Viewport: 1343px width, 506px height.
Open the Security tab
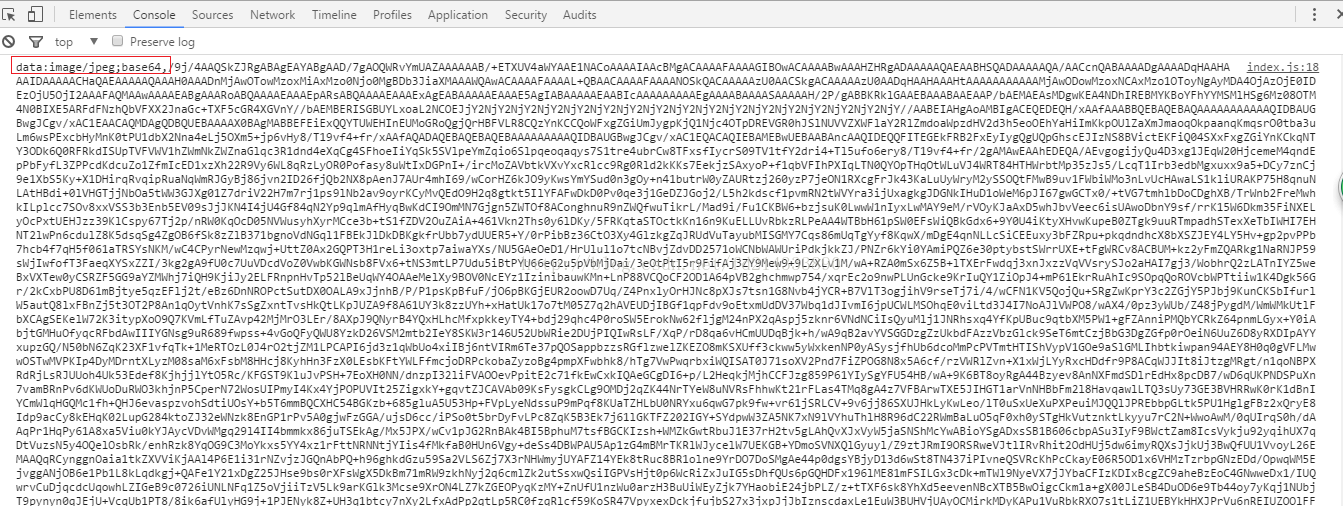[526, 15]
